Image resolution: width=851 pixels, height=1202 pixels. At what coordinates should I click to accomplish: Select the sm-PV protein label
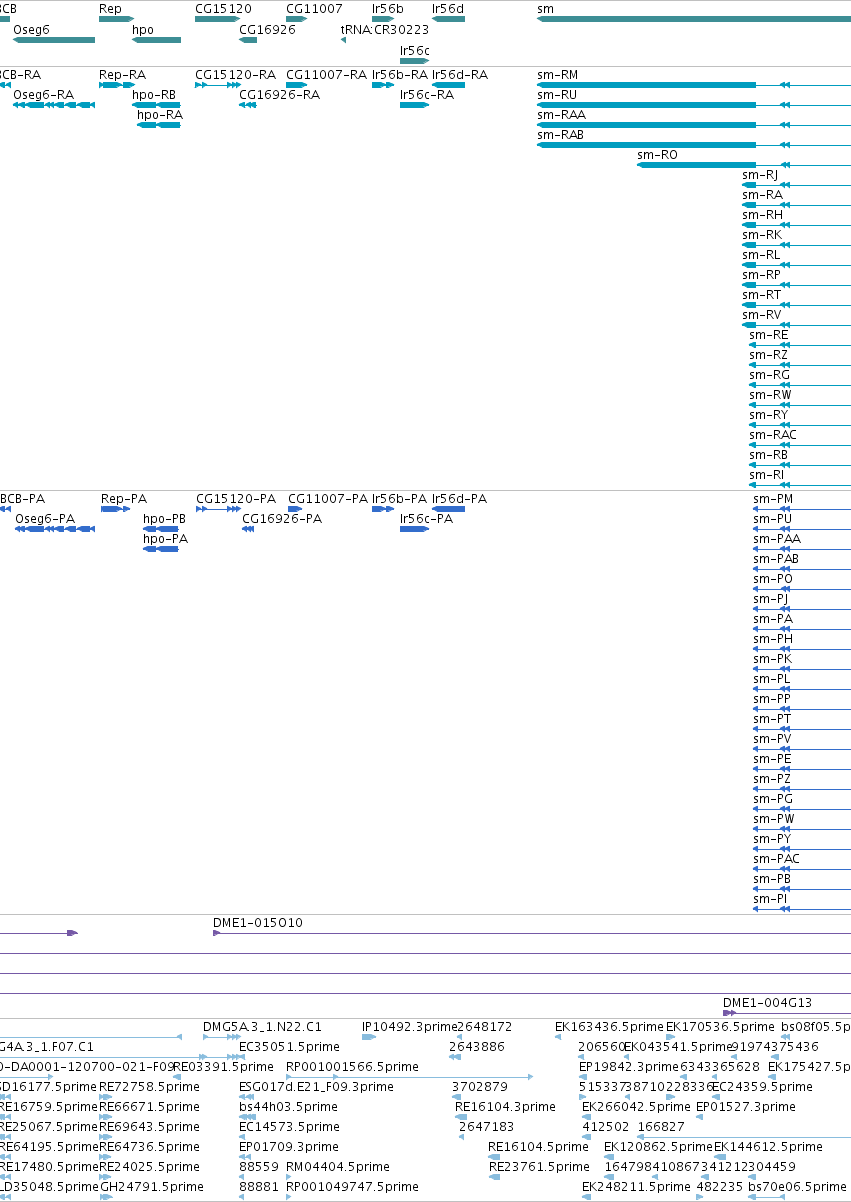[x=772, y=739]
